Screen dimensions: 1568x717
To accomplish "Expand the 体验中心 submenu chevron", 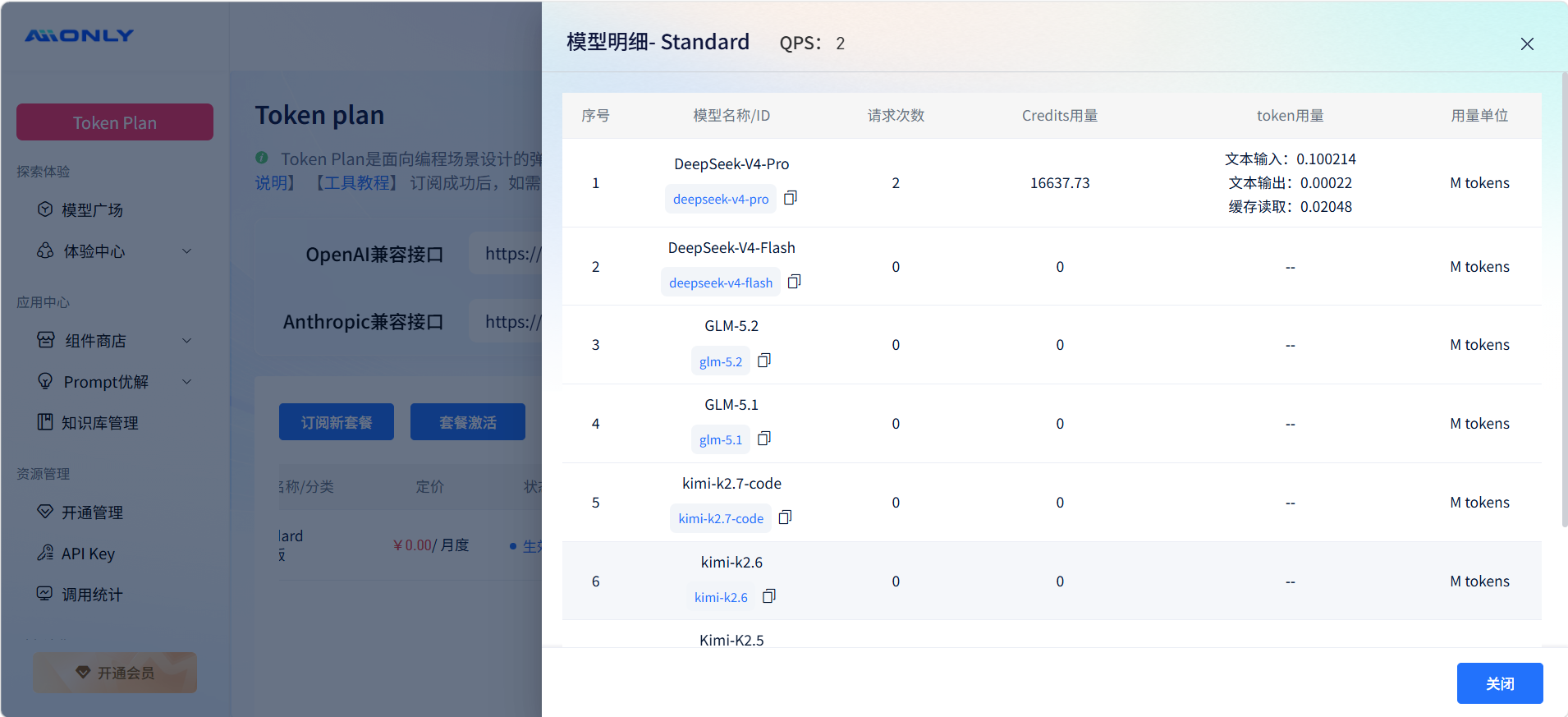I will coord(187,251).
